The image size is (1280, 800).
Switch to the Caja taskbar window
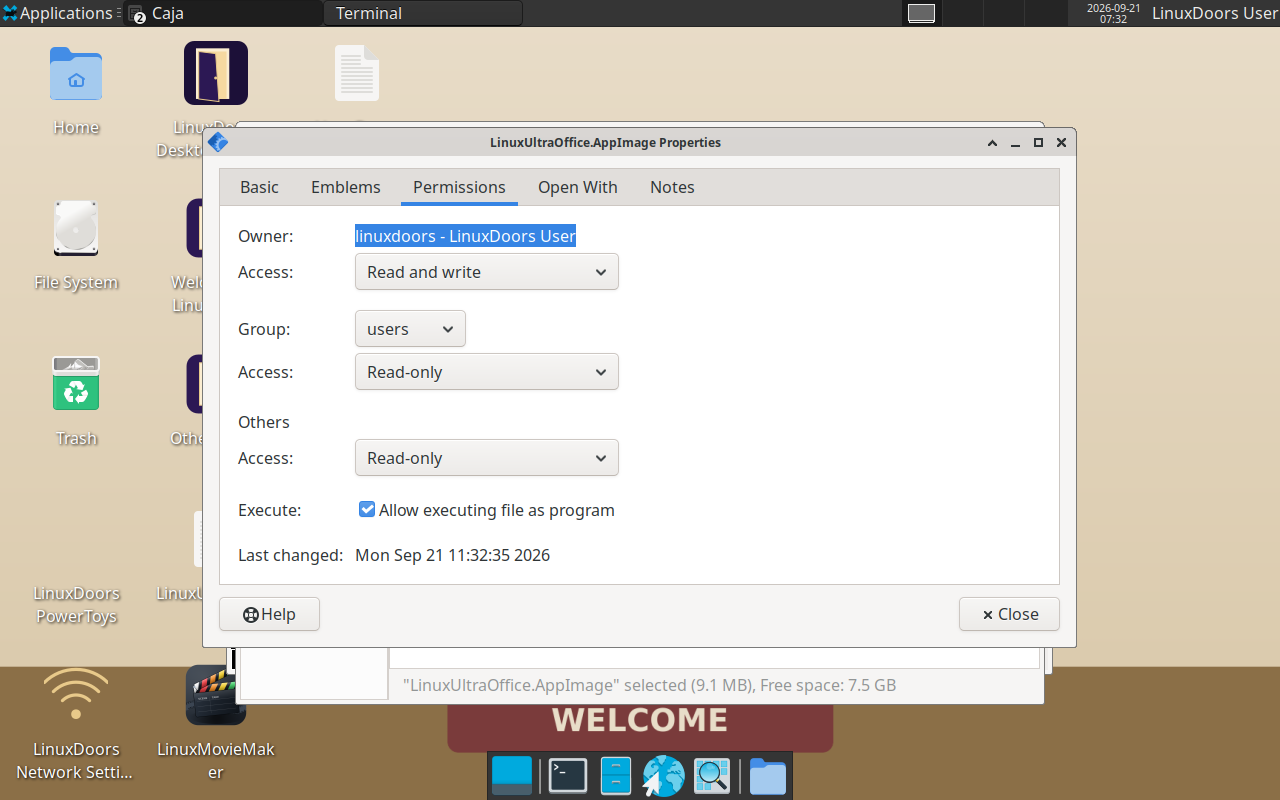click(222, 13)
